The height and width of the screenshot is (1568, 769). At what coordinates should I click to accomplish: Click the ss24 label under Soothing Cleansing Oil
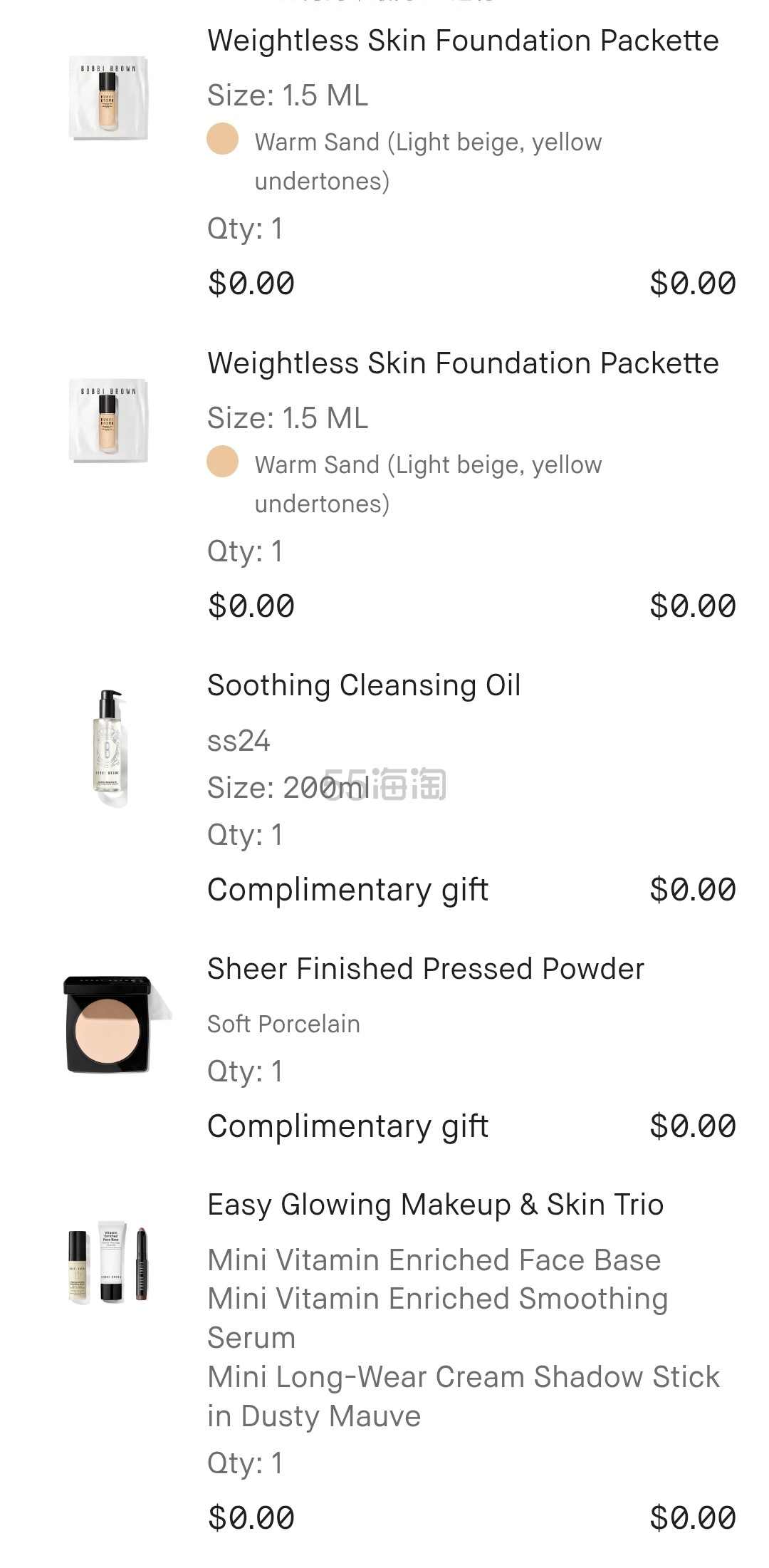click(239, 742)
